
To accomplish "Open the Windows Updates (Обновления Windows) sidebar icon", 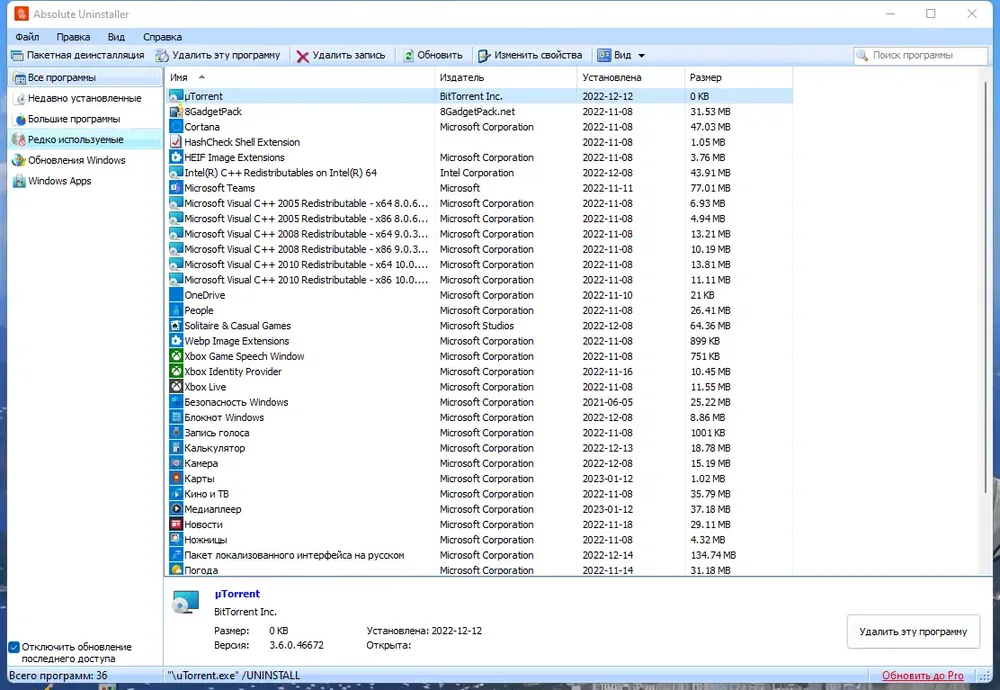I will click(x=19, y=161).
